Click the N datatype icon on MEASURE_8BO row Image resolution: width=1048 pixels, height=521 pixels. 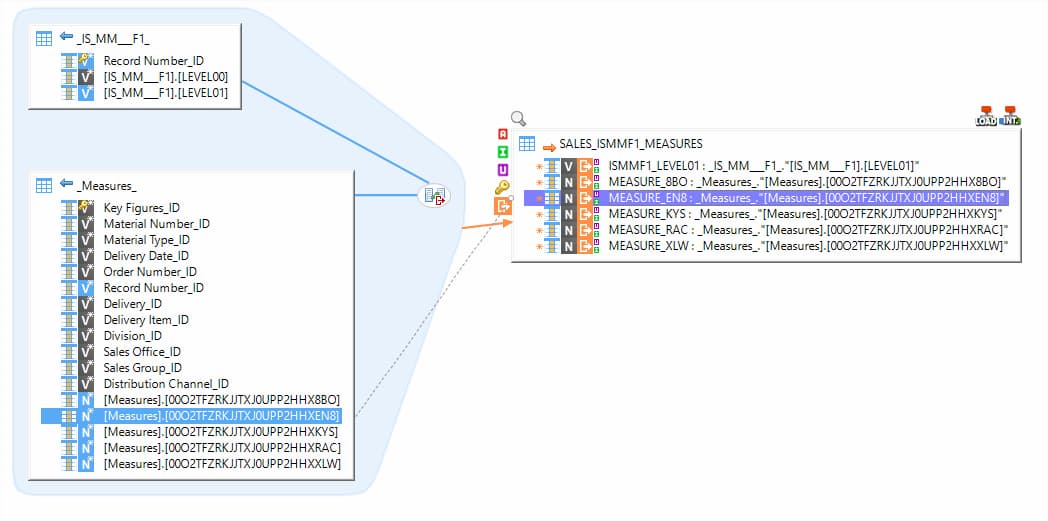tap(569, 182)
